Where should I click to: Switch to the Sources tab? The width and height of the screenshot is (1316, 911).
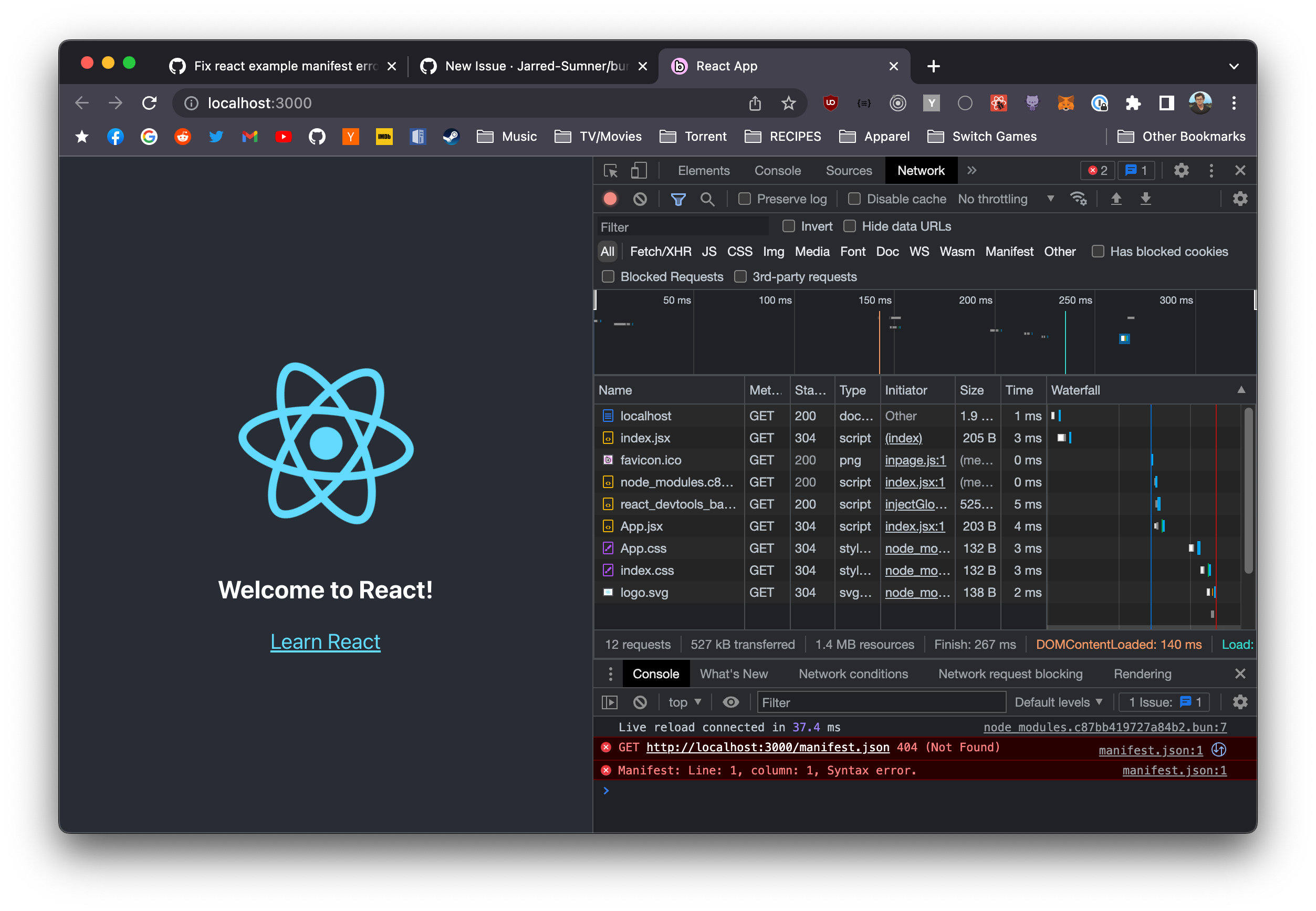[848, 170]
